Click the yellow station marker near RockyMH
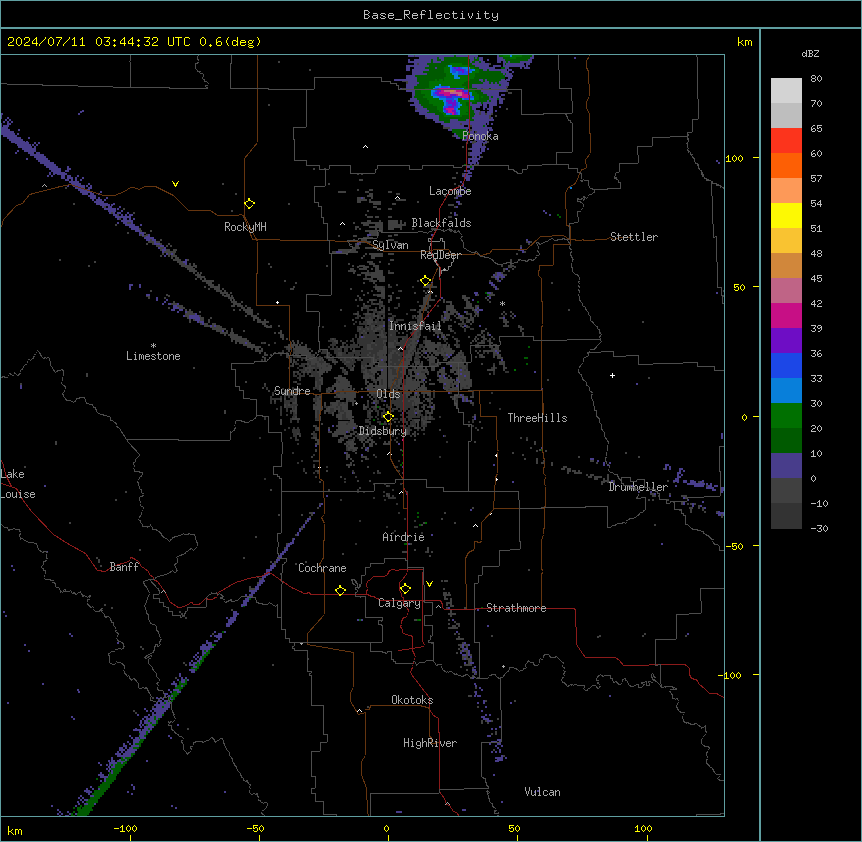 point(249,204)
